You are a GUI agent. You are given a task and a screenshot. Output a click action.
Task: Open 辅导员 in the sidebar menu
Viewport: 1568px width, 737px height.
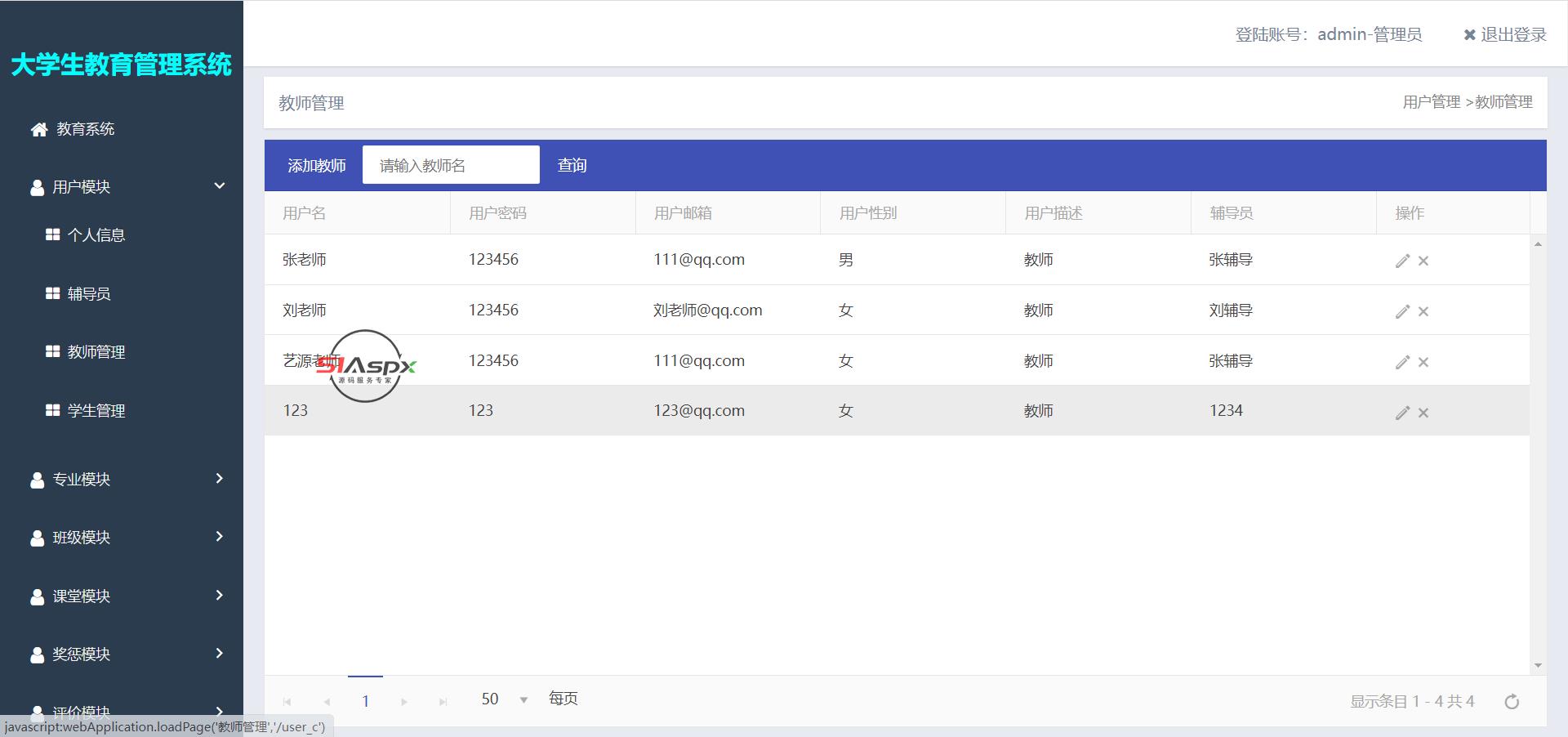(x=88, y=293)
